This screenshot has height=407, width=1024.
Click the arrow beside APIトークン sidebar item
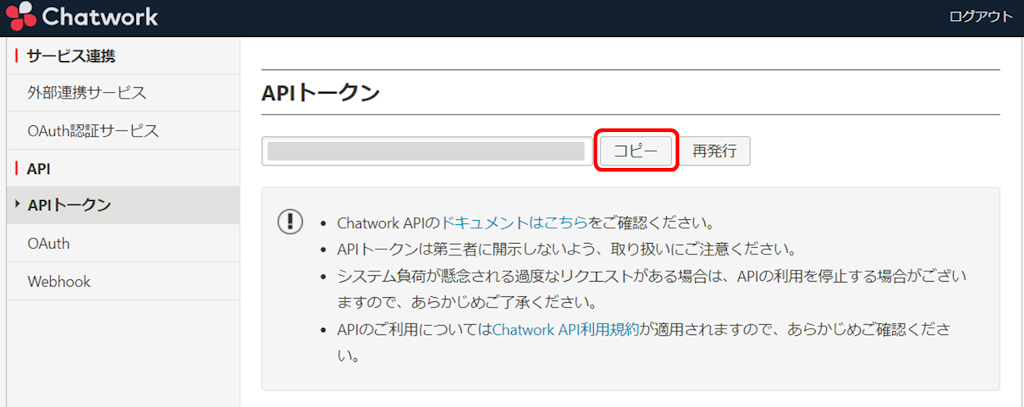[17, 205]
